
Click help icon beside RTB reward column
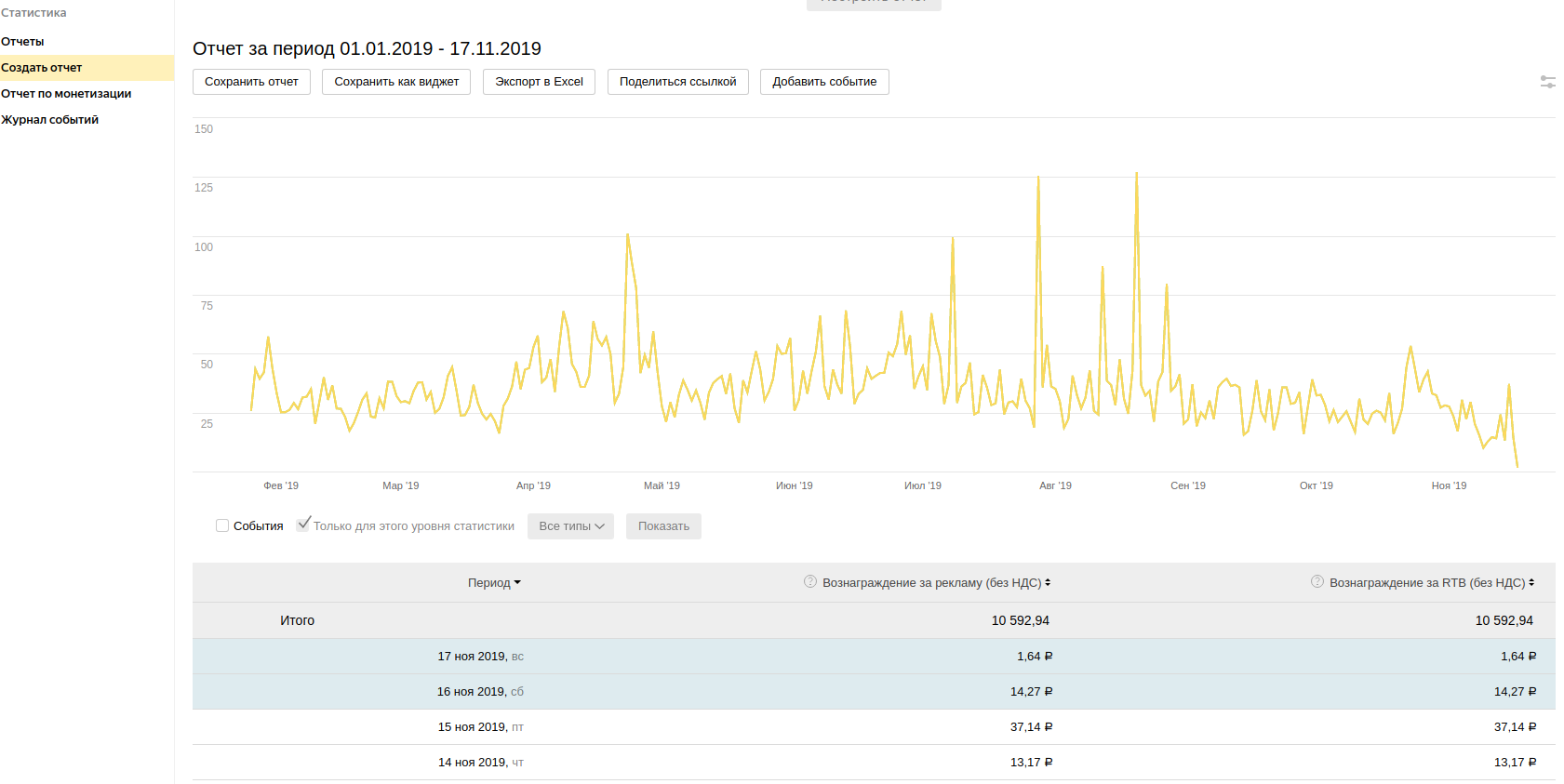coord(1317,582)
